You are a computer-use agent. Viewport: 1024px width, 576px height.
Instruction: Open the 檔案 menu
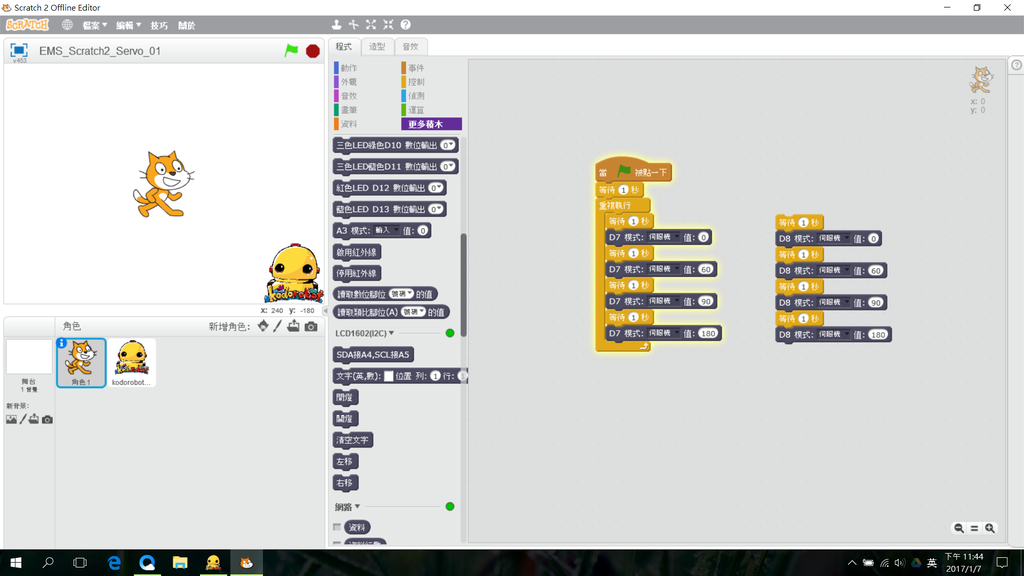point(94,25)
